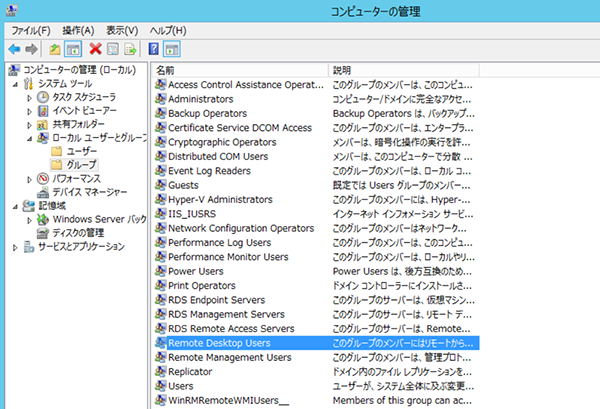This screenshot has width=600, height=409.
Task: Expand the パフォーマンス node
Action: pos(29,179)
